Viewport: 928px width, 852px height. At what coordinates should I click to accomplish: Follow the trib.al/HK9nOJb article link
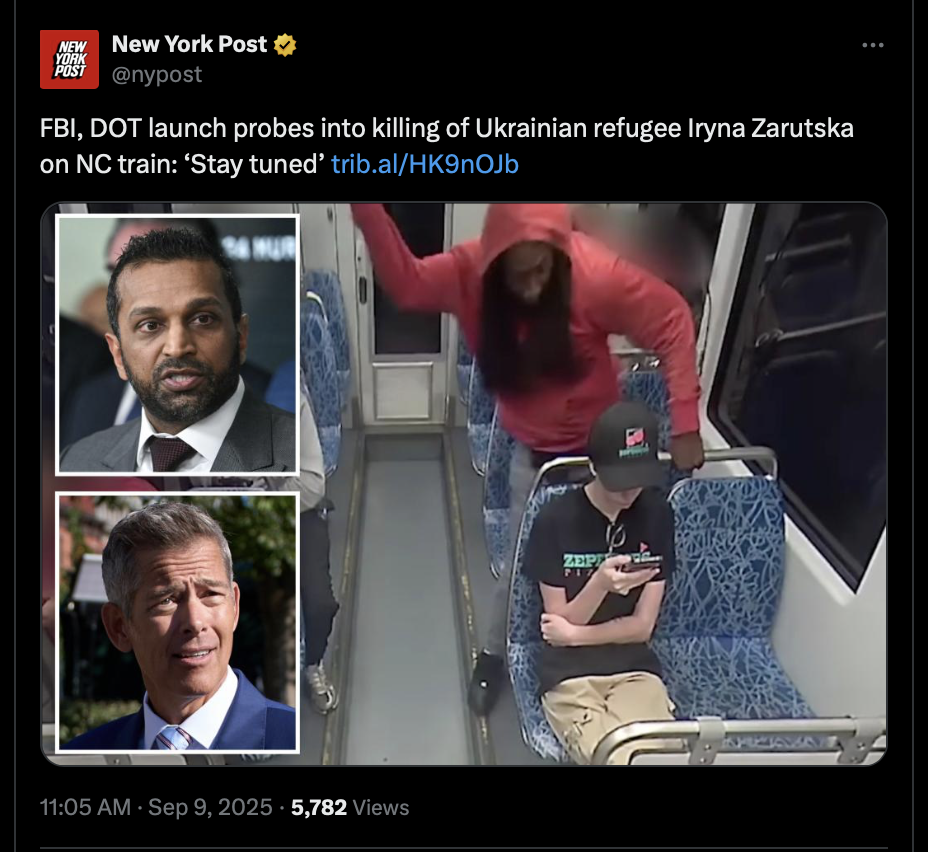pyautogui.click(x=425, y=164)
